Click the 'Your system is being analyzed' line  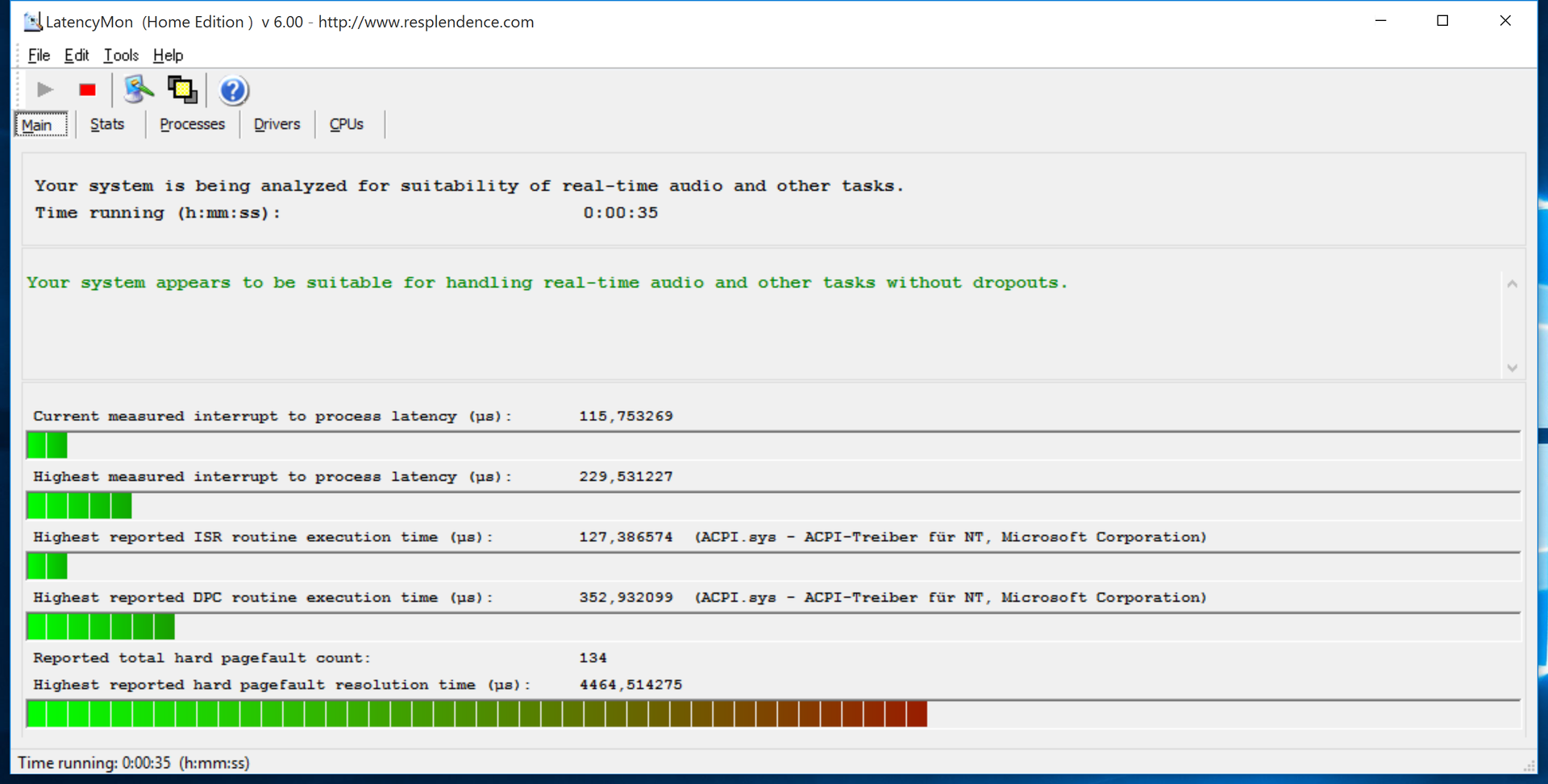point(469,186)
